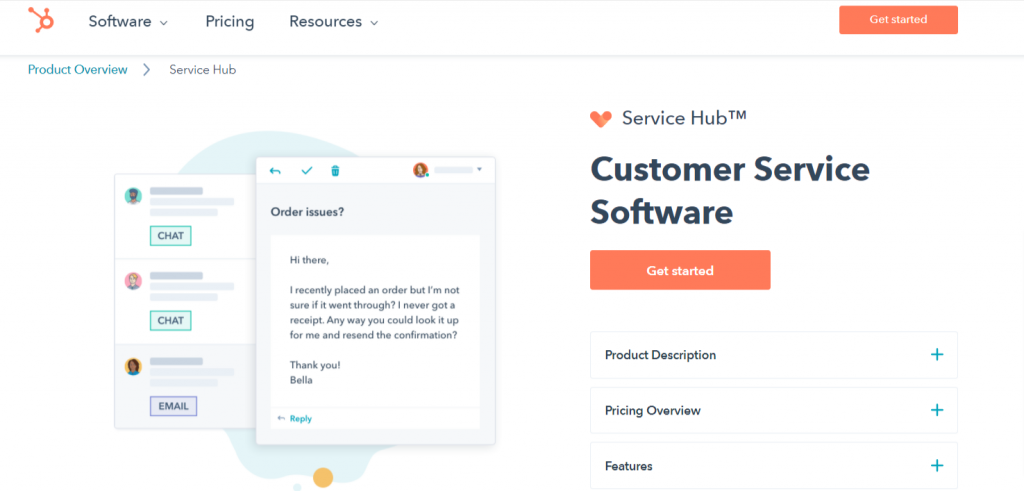This screenshot has width=1024, height=491.
Task: Expand the Features section
Action: (774, 466)
